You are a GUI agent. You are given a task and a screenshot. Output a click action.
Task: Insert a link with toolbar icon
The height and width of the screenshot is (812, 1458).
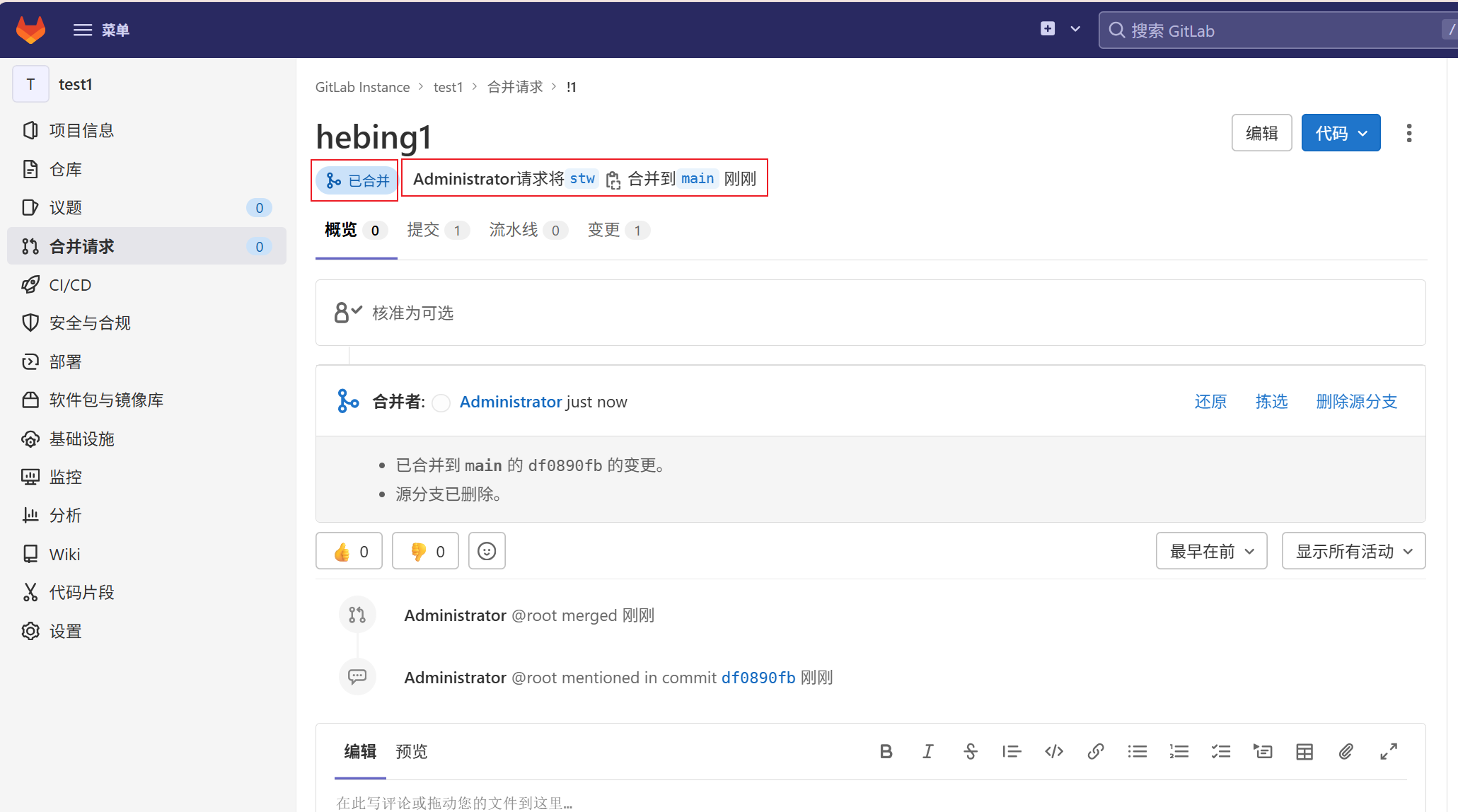tap(1095, 751)
